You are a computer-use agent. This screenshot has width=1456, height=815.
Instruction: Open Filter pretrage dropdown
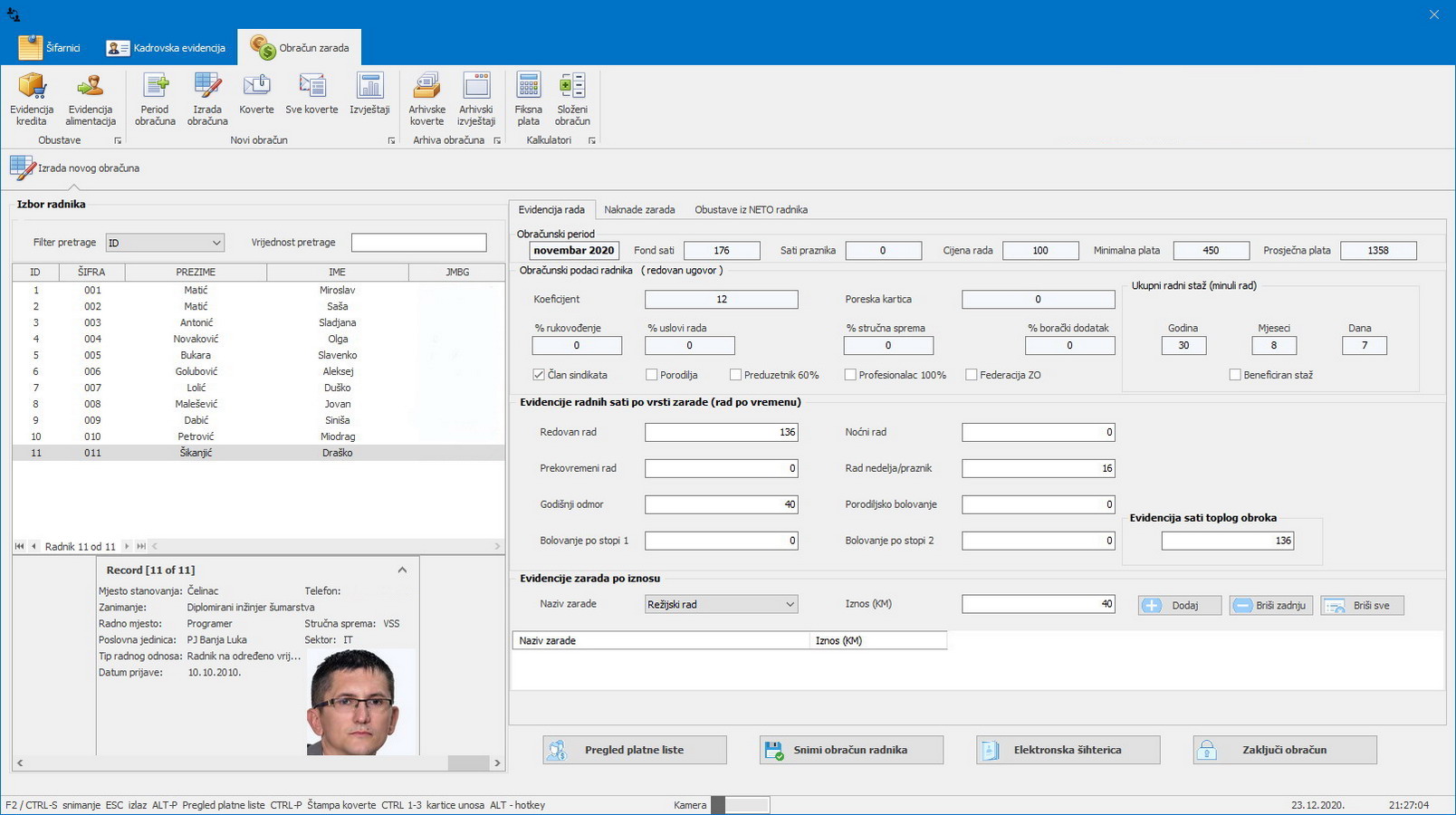pos(216,243)
